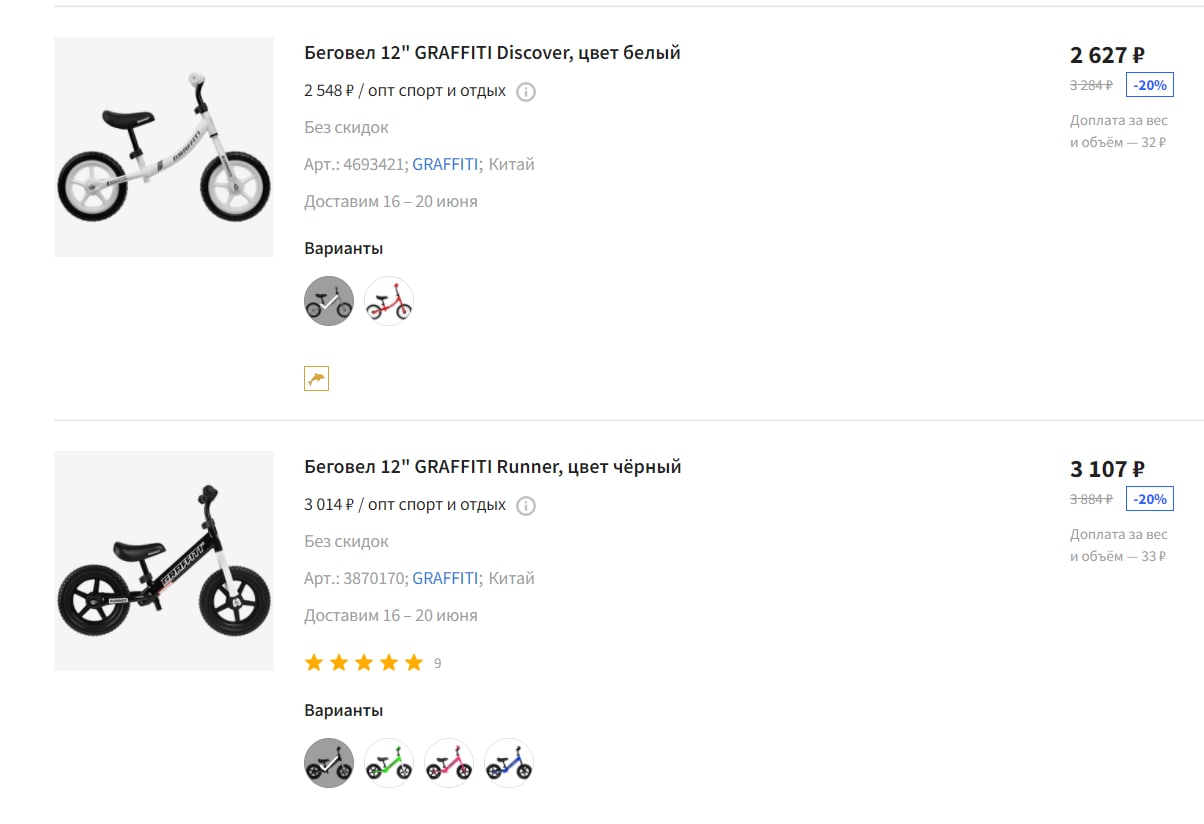Select white Discover balance bike variant
1204x824 pixels.
pyautogui.click(x=329, y=301)
